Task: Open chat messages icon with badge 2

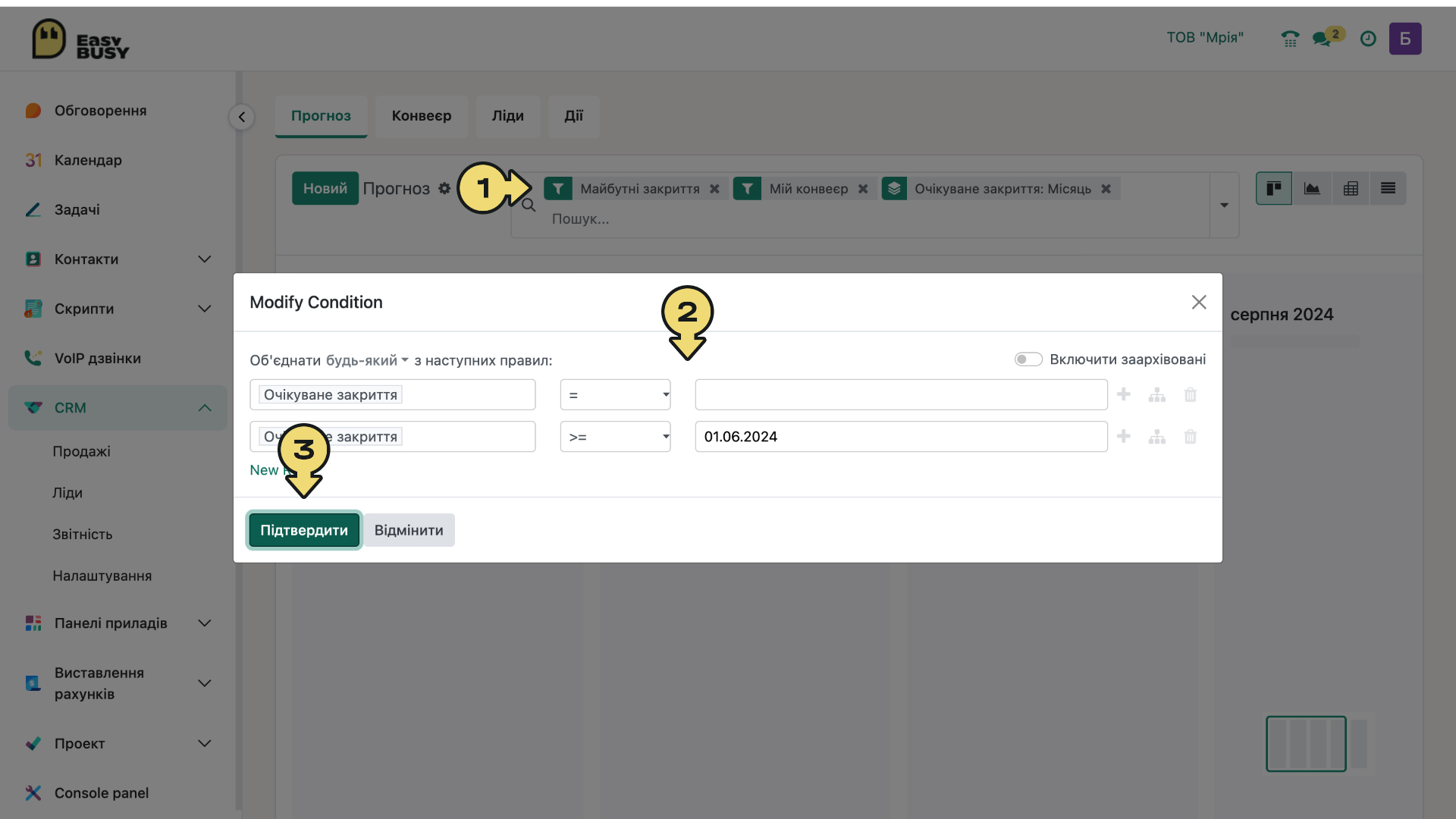Action: coord(1327,37)
